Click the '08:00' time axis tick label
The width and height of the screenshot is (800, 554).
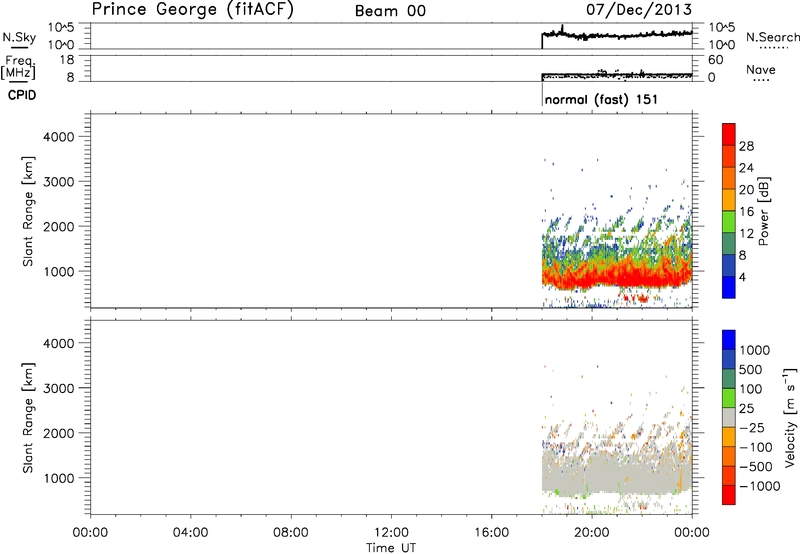pyautogui.click(x=291, y=532)
